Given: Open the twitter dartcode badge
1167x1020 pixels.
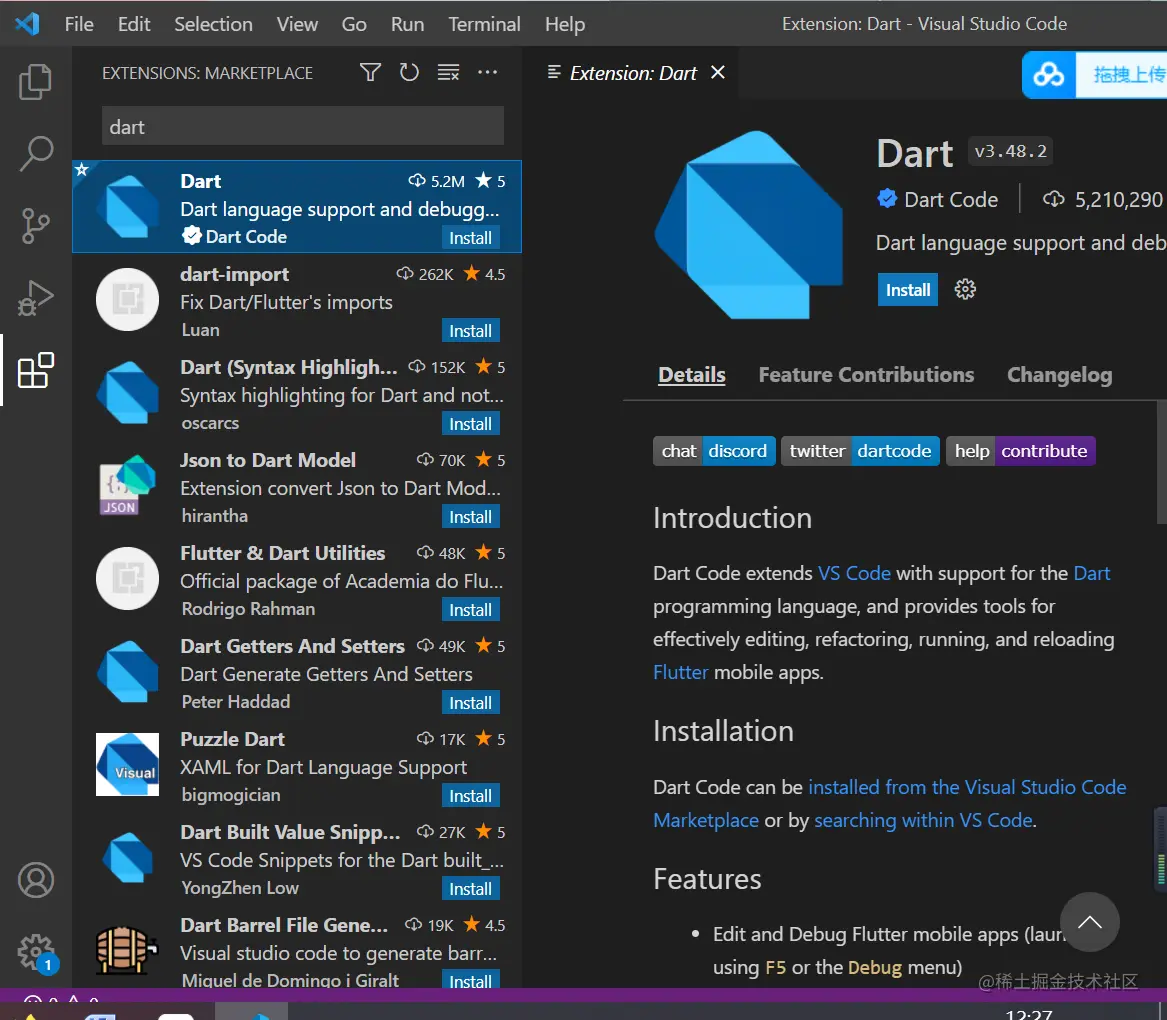Looking at the screenshot, I should point(860,450).
